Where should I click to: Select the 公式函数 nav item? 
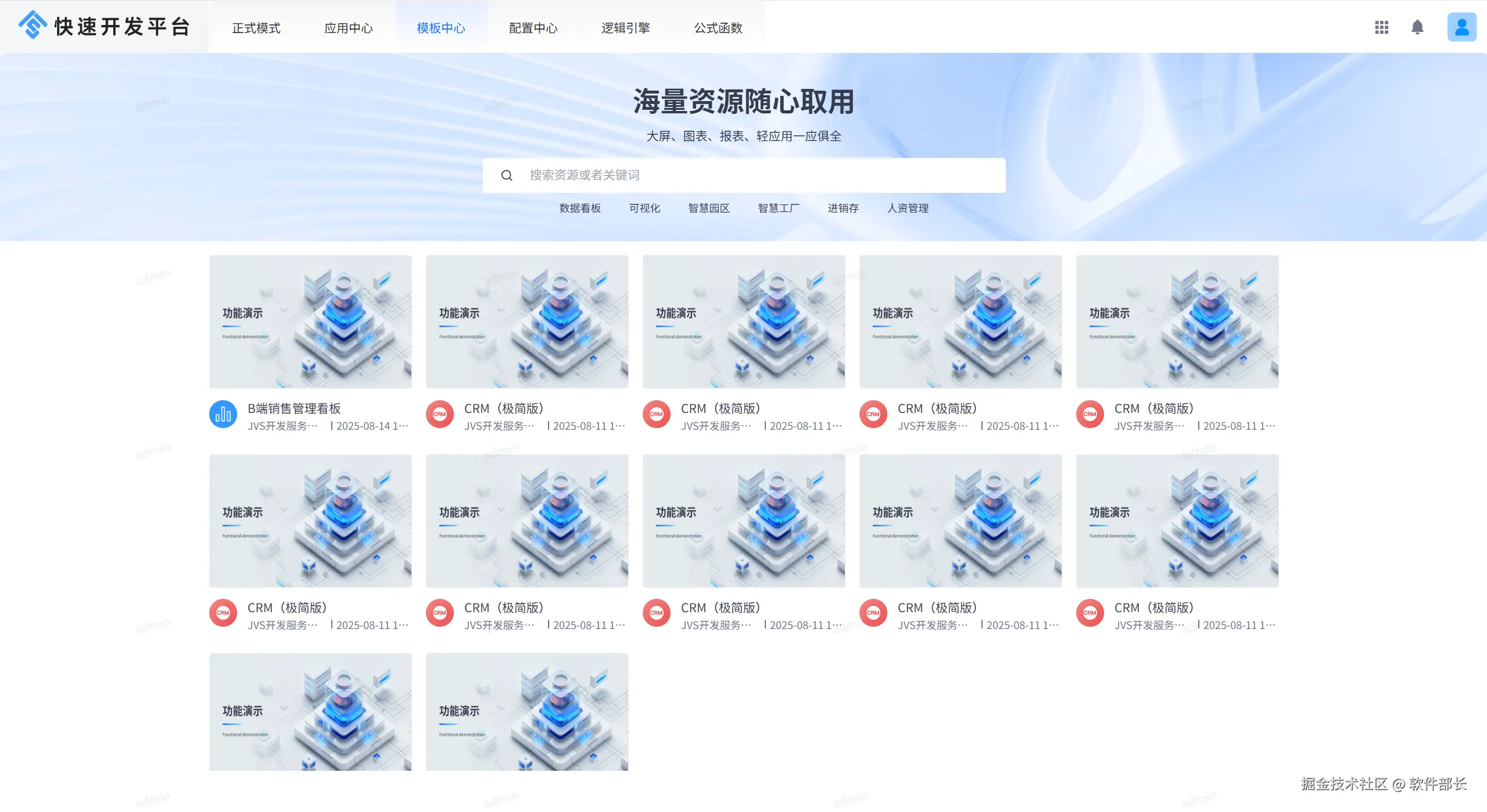718,28
